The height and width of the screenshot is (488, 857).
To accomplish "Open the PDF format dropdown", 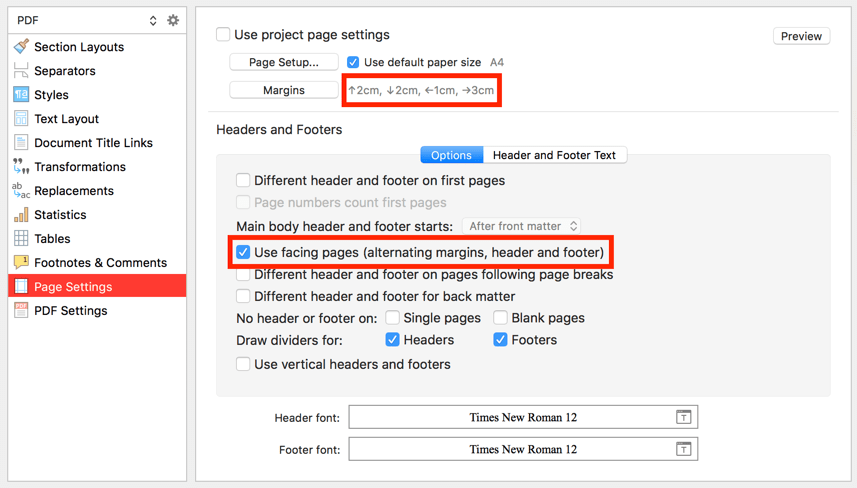I will pyautogui.click(x=87, y=20).
